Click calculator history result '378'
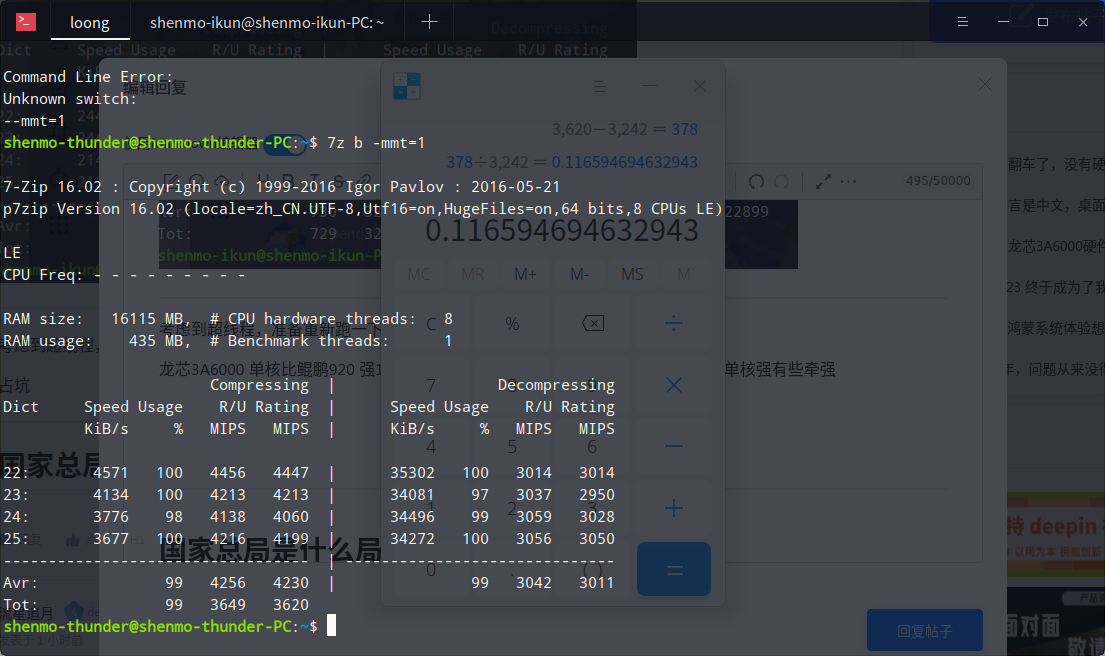The height and width of the screenshot is (656, 1105). pos(684,129)
